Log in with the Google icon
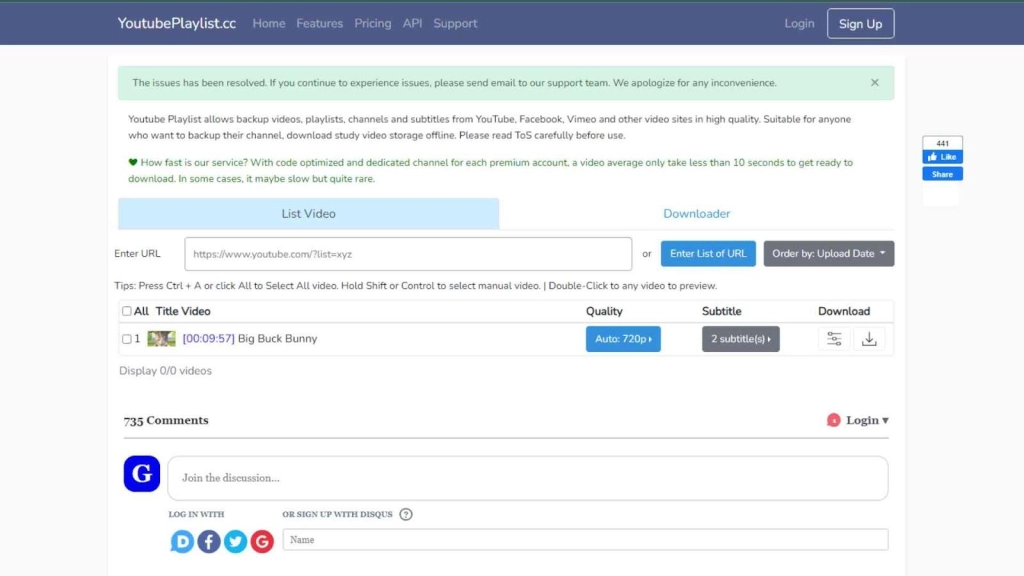Viewport: 1024px width, 576px height. coord(262,542)
